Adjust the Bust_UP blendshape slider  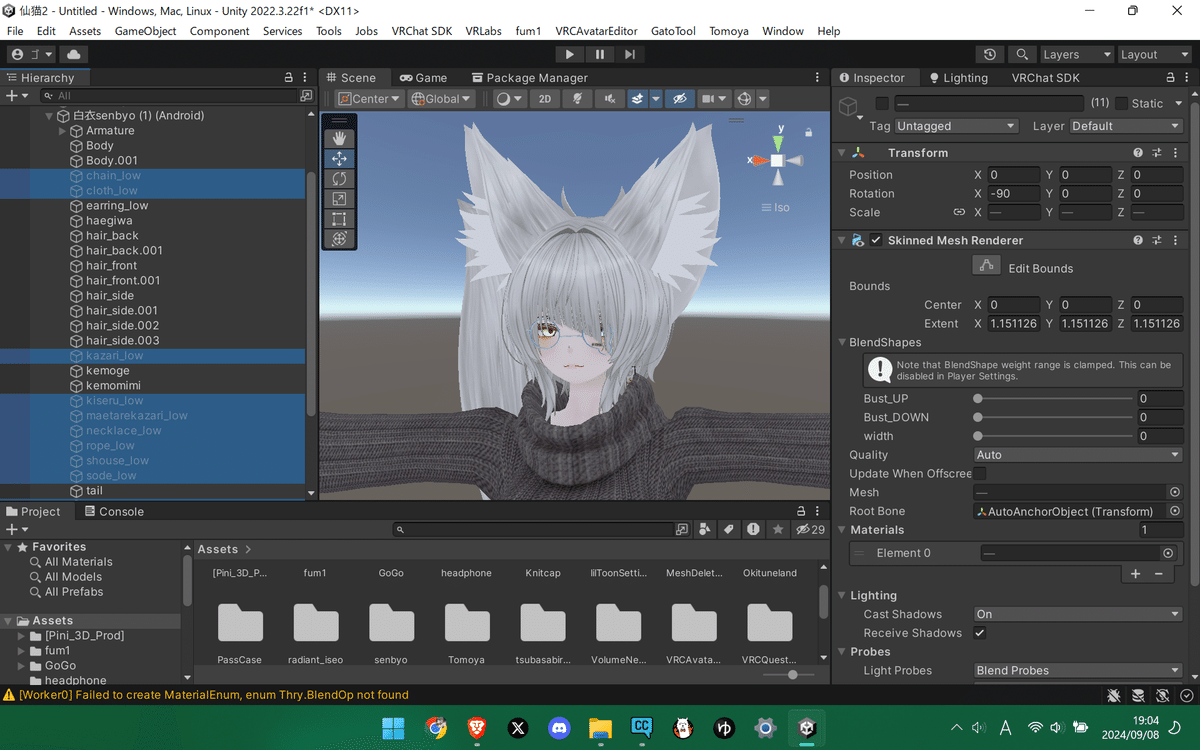[1054, 398]
